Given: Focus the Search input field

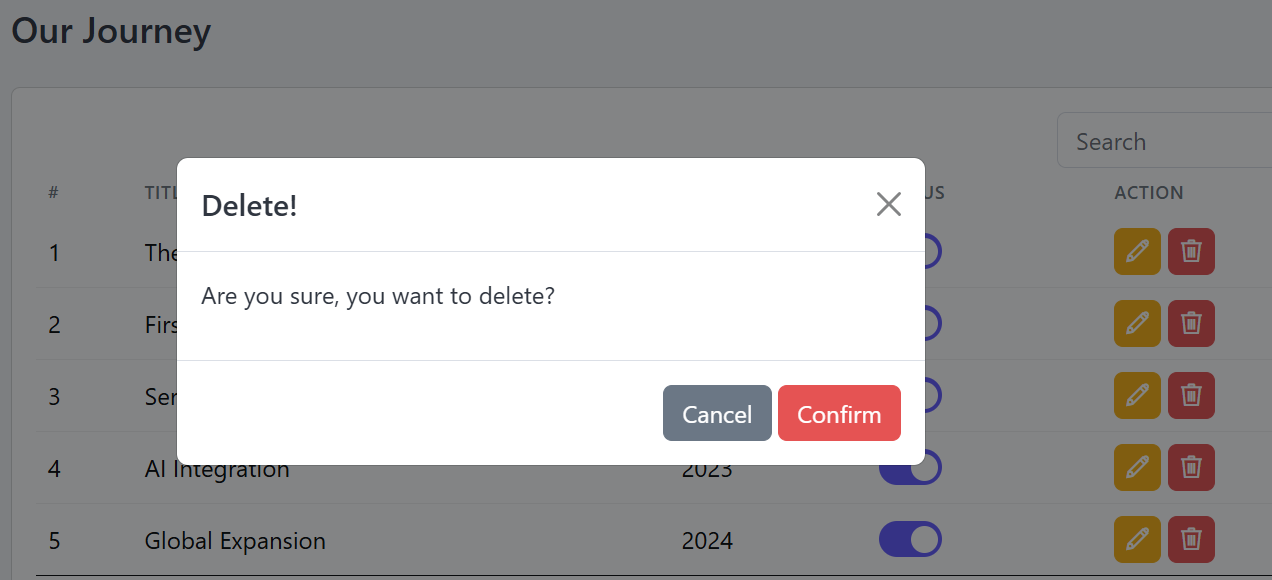Looking at the screenshot, I should pos(1164,141).
